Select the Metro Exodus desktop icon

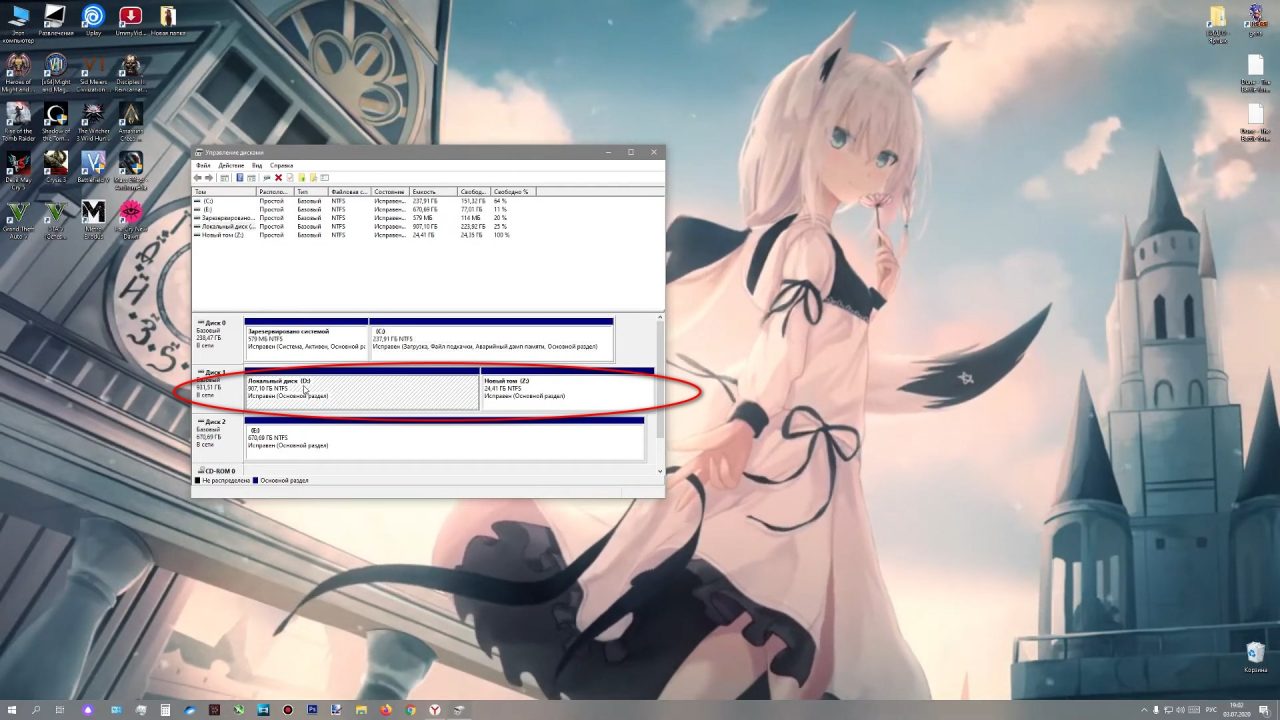[x=93, y=215]
